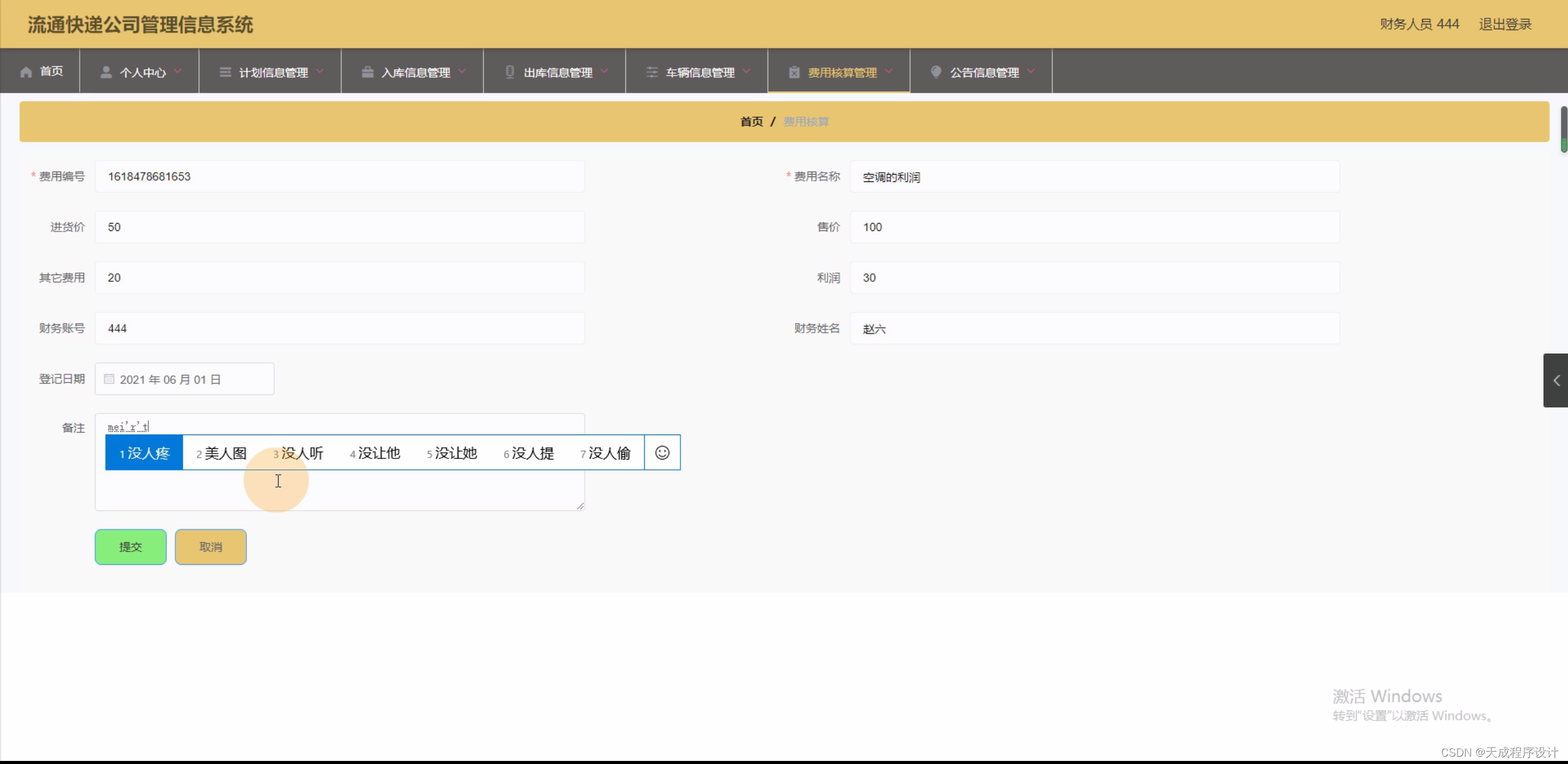
Task: Switch to the 首页 tab
Action: pos(40,71)
